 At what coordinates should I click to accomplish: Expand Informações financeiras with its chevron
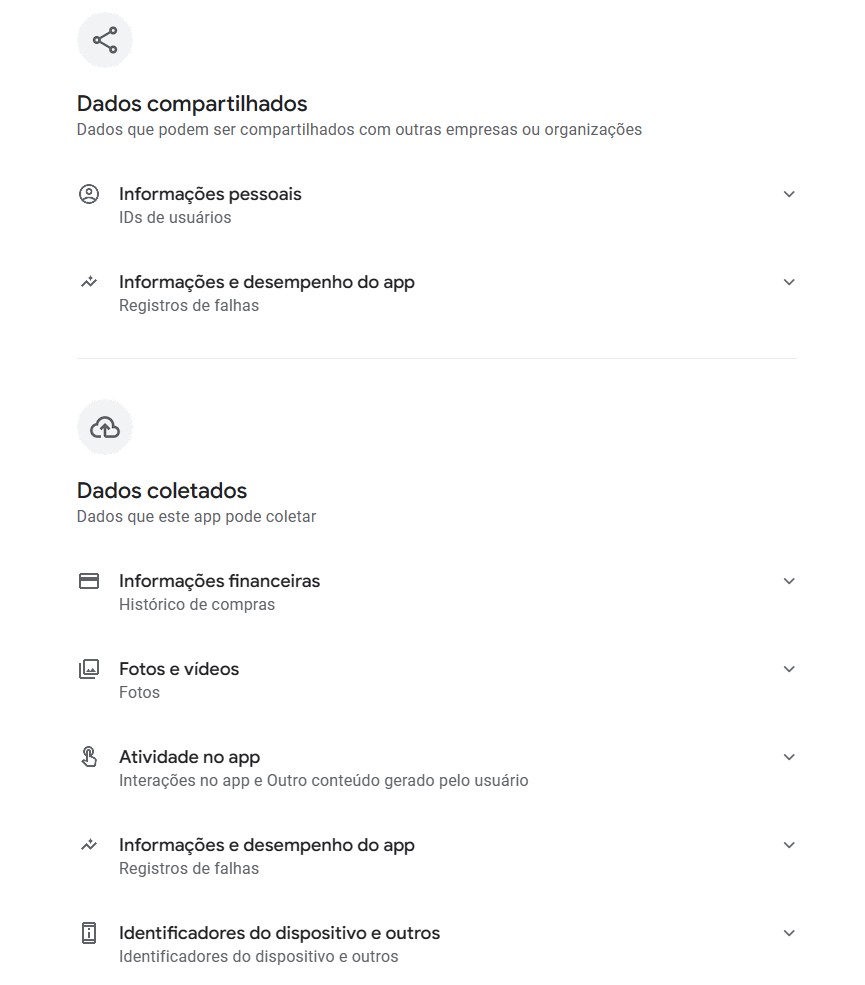pos(789,581)
